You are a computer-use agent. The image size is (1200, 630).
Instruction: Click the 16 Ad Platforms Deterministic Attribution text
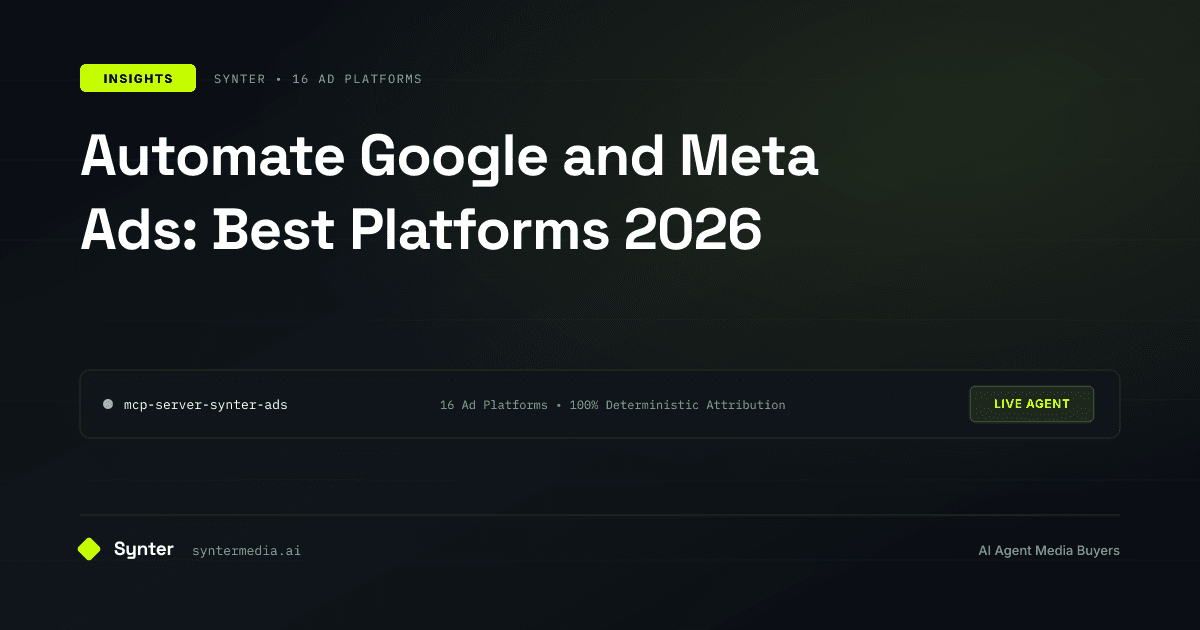pos(613,405)
